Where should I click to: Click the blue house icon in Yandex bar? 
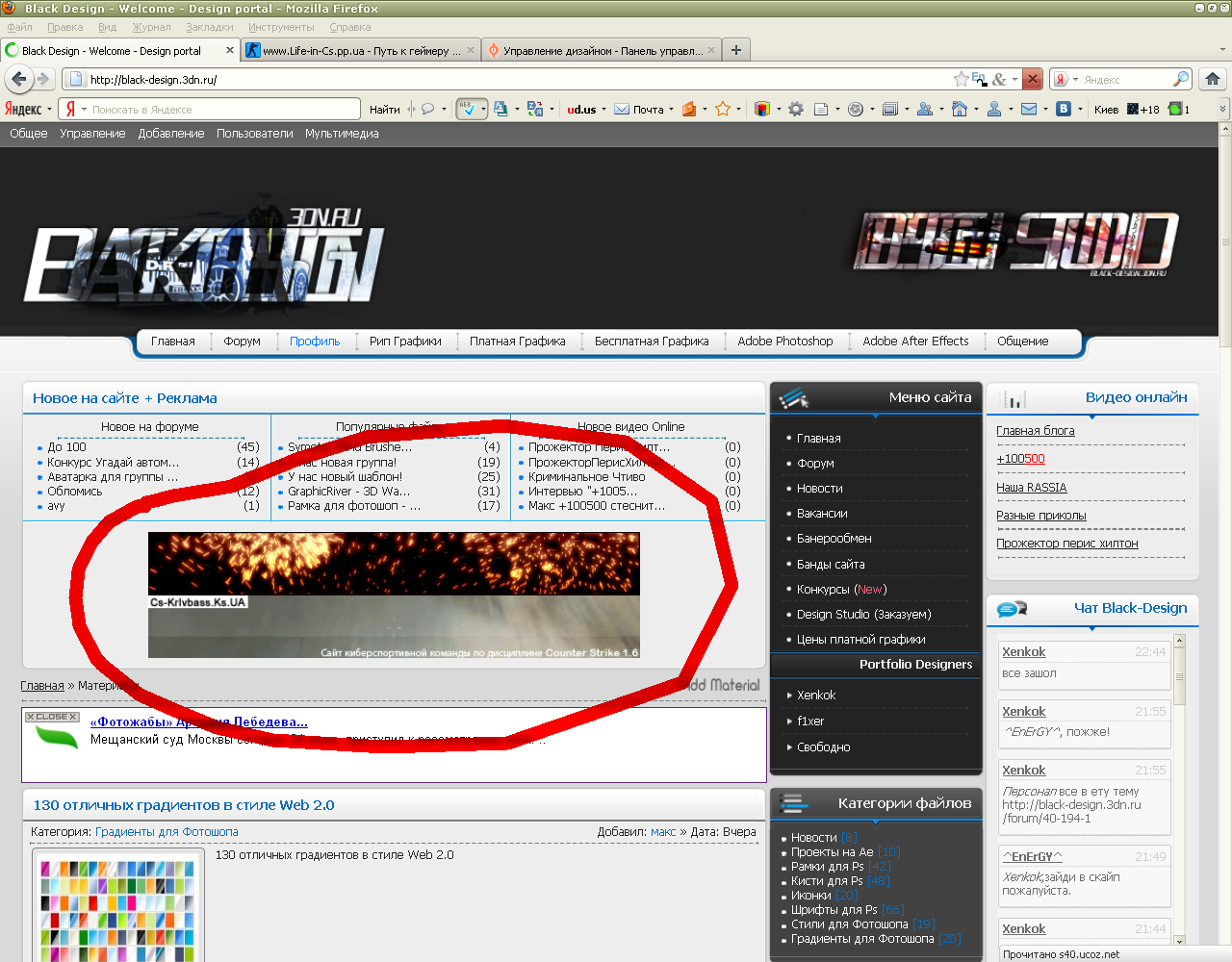960,109
